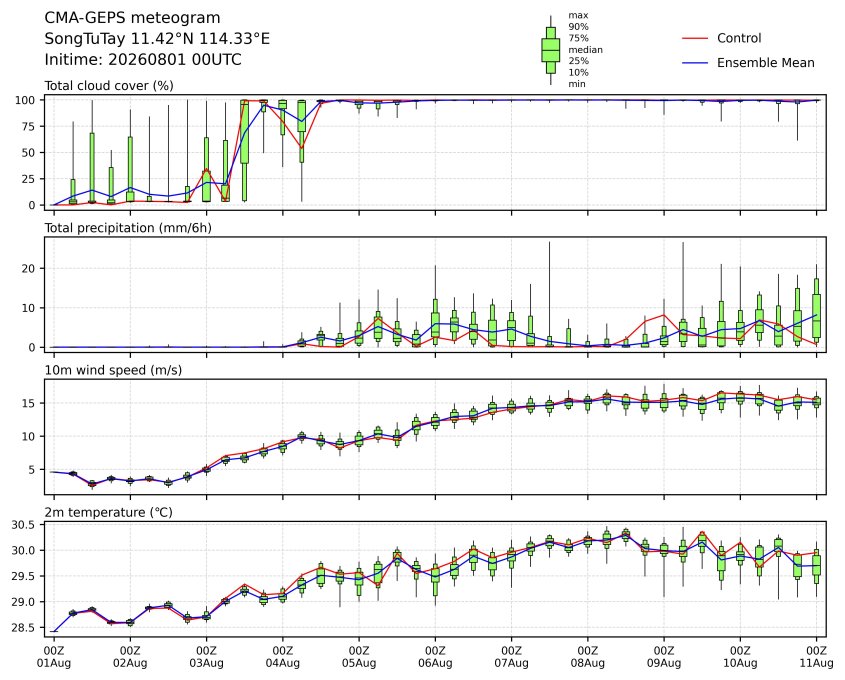
Task: Click the '10m wind speed (m/s)' panel title
Action: (x=113, y=370)
